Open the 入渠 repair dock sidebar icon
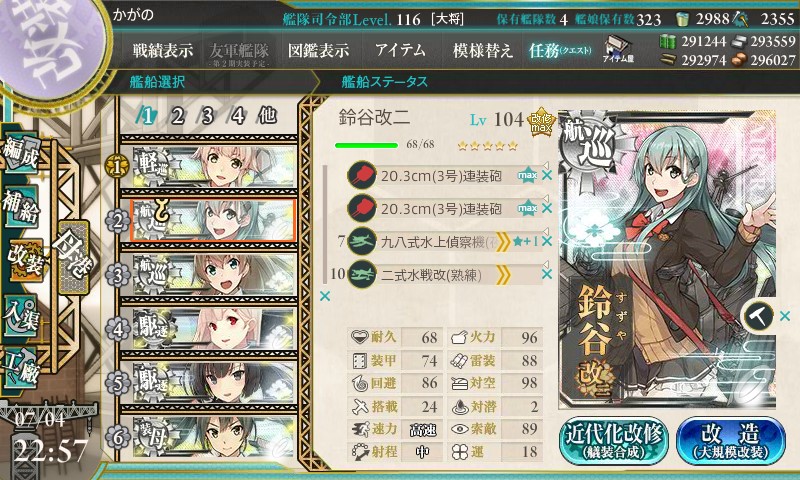 pyautogui.click(x=20, y=316)
